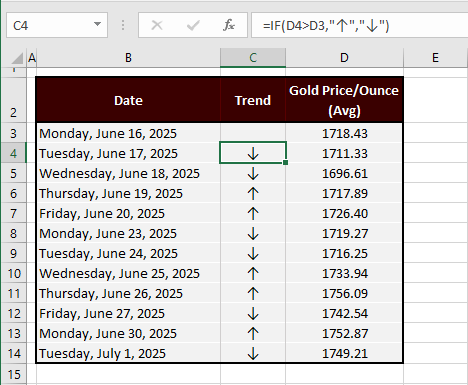Click the formula bar with IF formula
The image size is (468, 385).
click(x=360, y=25)
